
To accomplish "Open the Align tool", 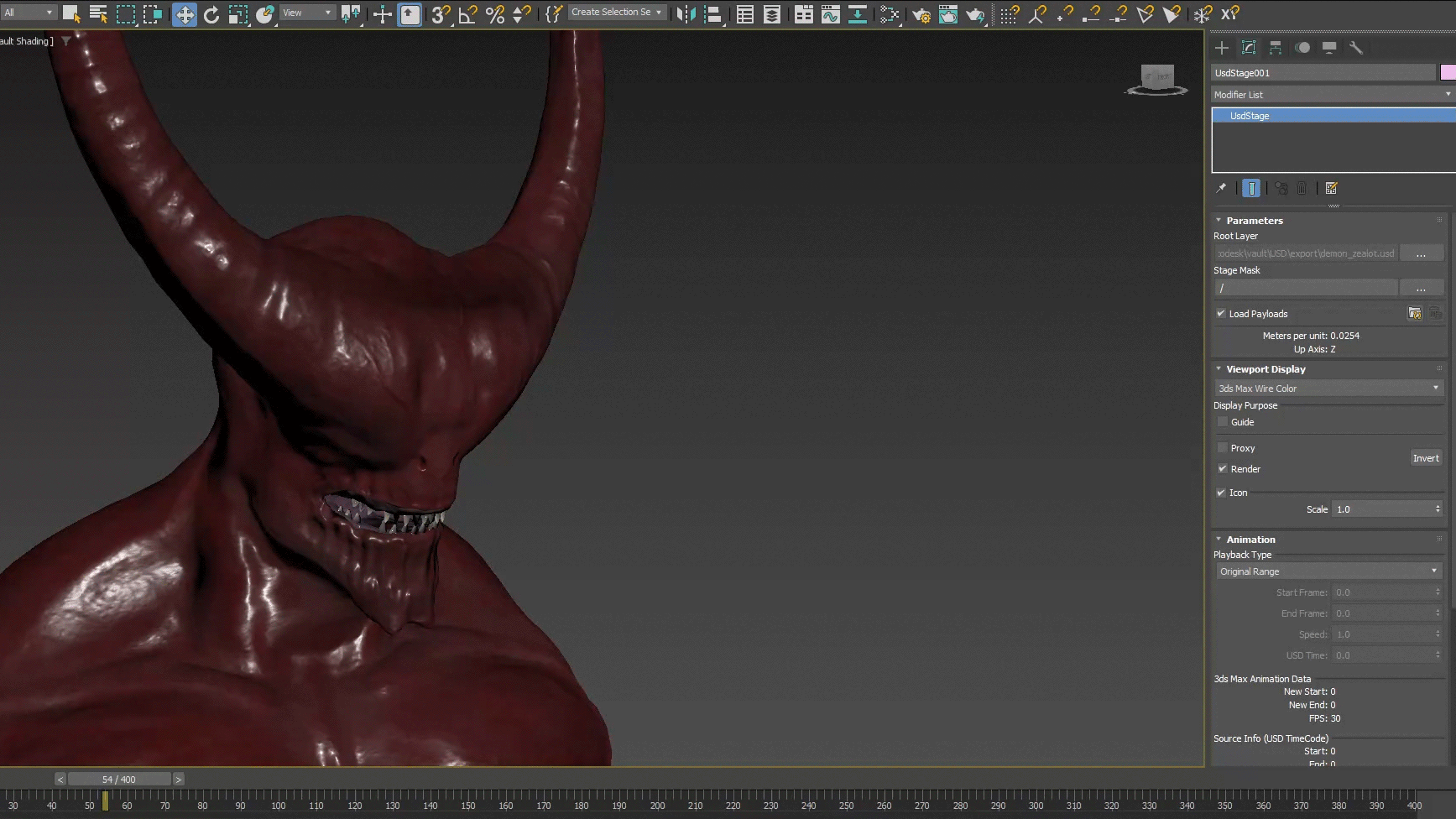I will [714, 14].
